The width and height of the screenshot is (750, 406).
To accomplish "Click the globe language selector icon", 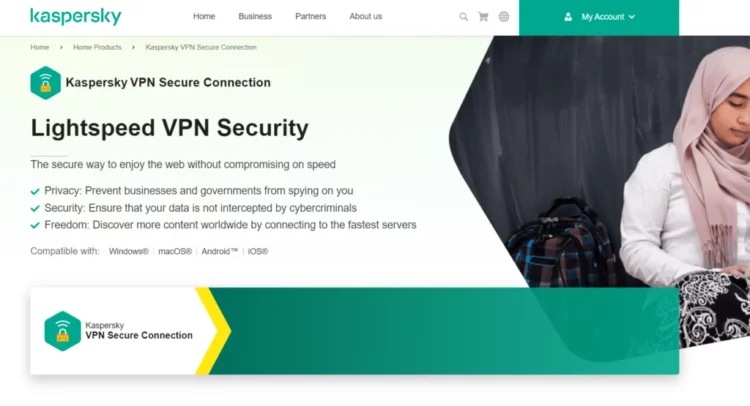I will (x=504, y=17).
